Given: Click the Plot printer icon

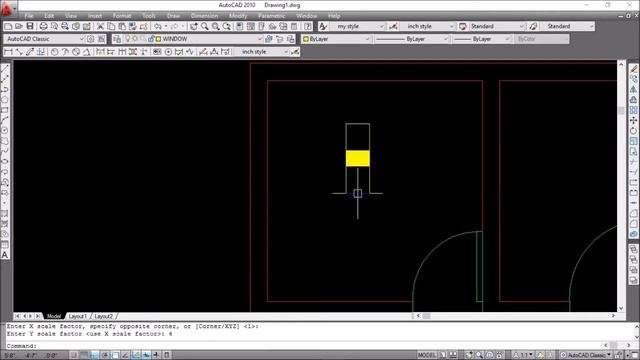Looking at the screenshot, I should coord(43,27).
